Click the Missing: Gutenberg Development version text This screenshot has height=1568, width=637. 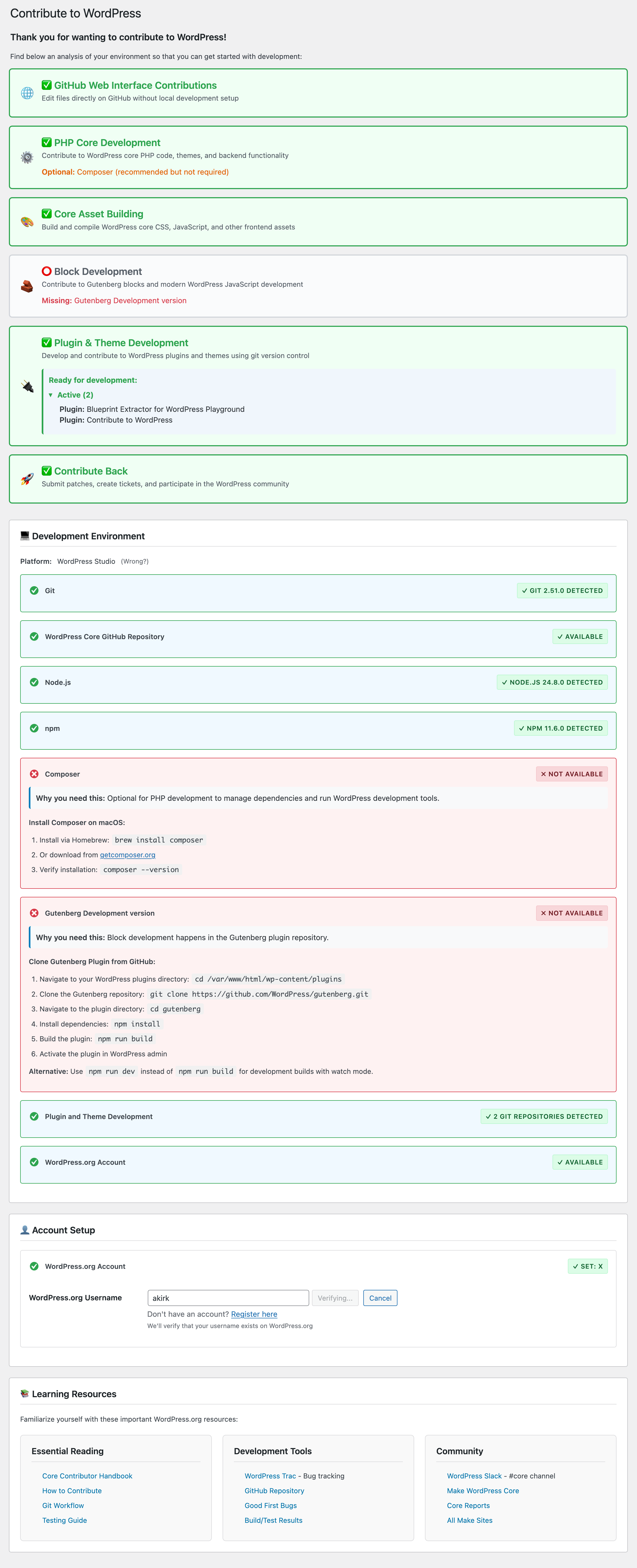pyautogui.click(x=114, y=301)
